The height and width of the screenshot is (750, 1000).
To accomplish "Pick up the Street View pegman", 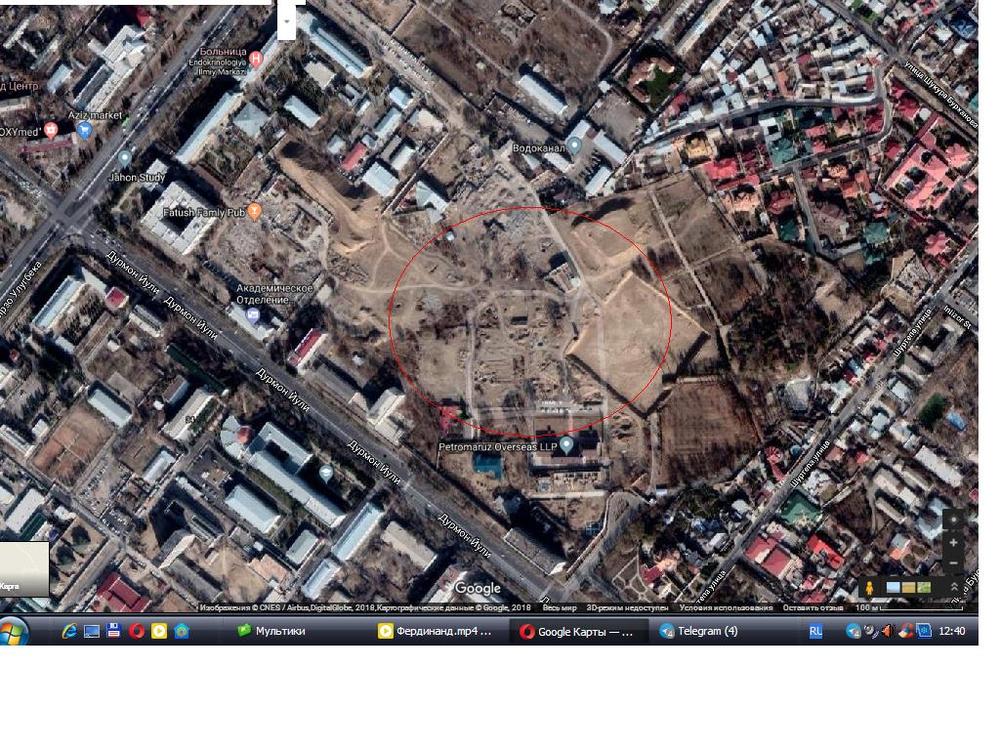I will pos(871,587).
